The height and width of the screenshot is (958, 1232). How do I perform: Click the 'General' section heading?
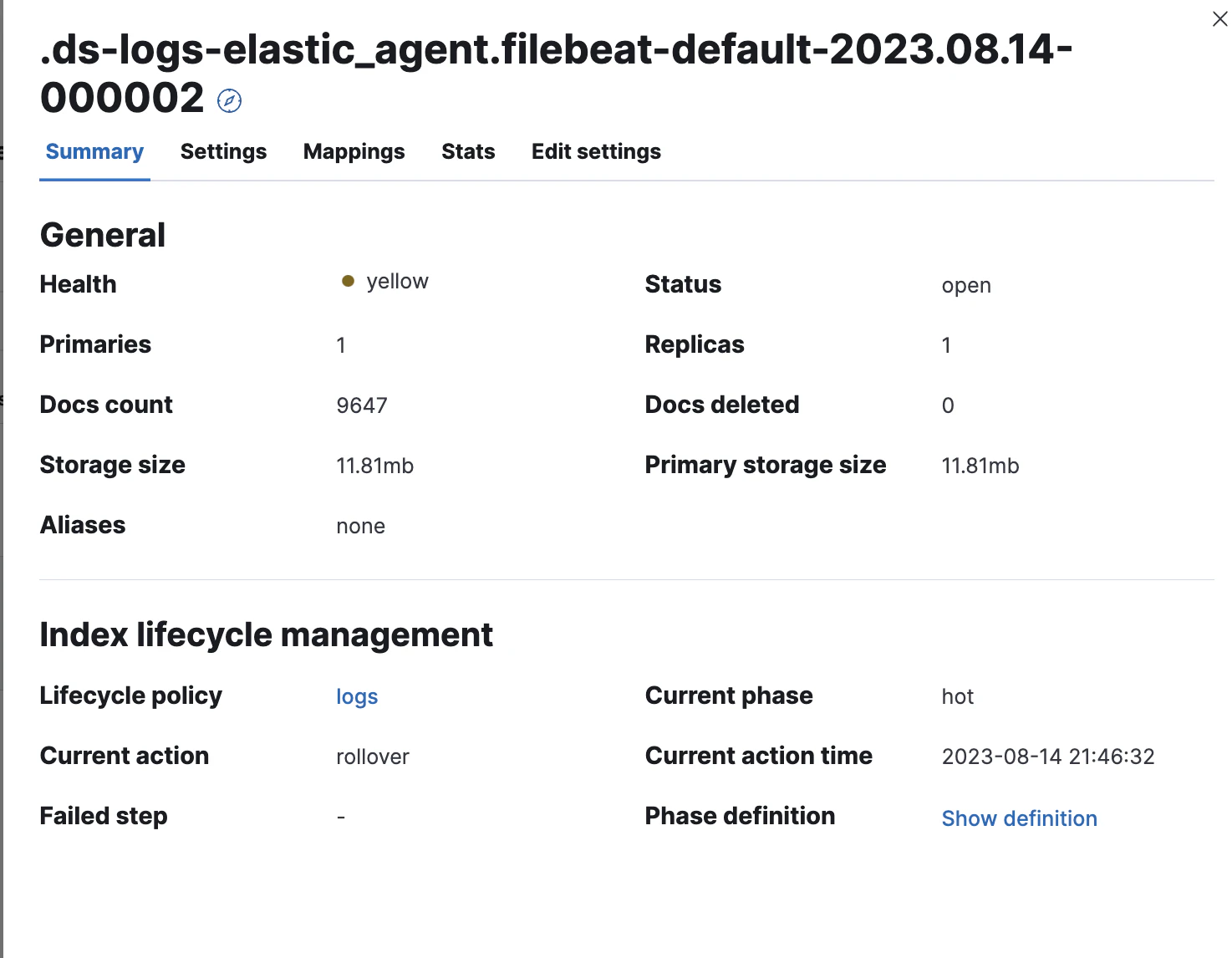[103, 236]
